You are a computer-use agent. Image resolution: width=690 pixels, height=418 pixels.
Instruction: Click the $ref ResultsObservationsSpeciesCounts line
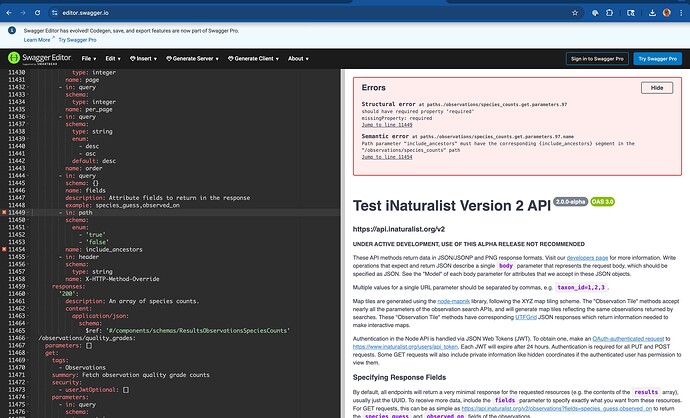coord(187,330)
